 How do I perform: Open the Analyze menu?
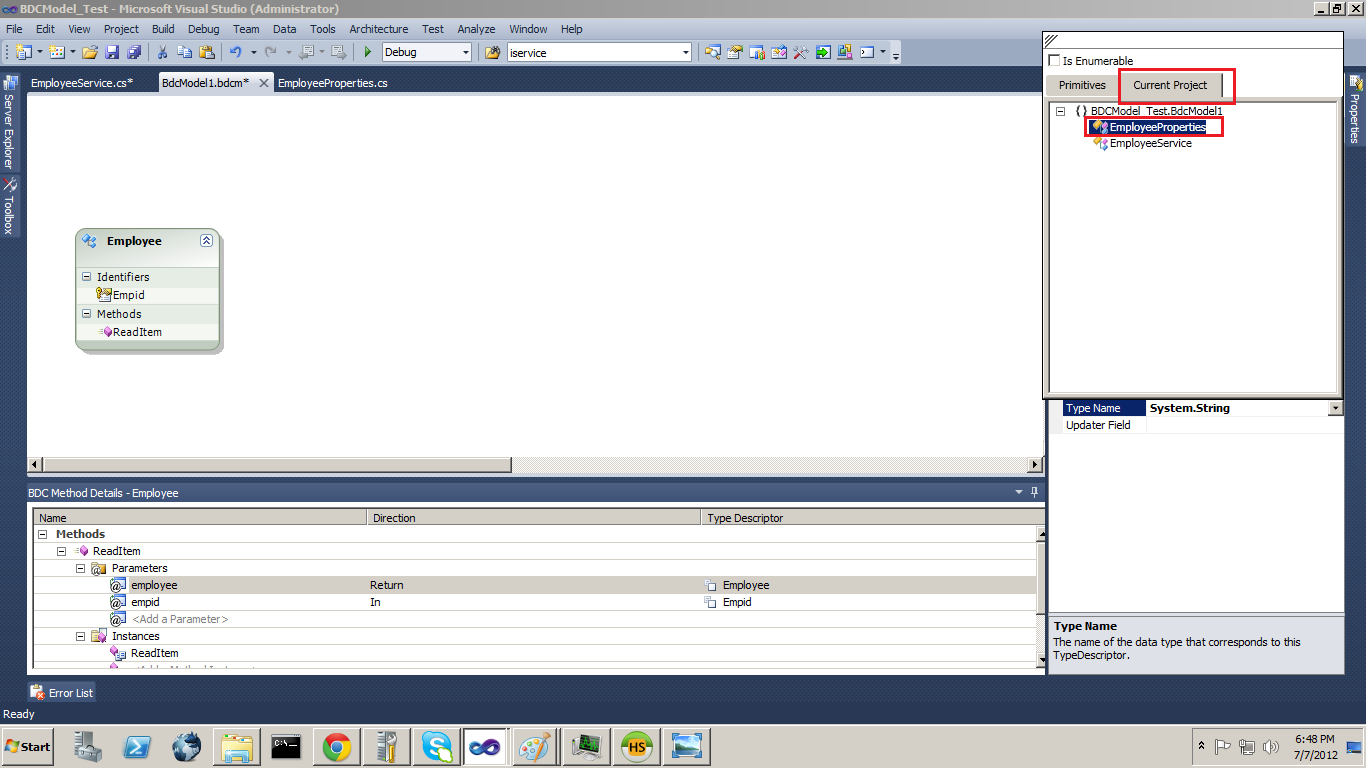tap(477, 29)
